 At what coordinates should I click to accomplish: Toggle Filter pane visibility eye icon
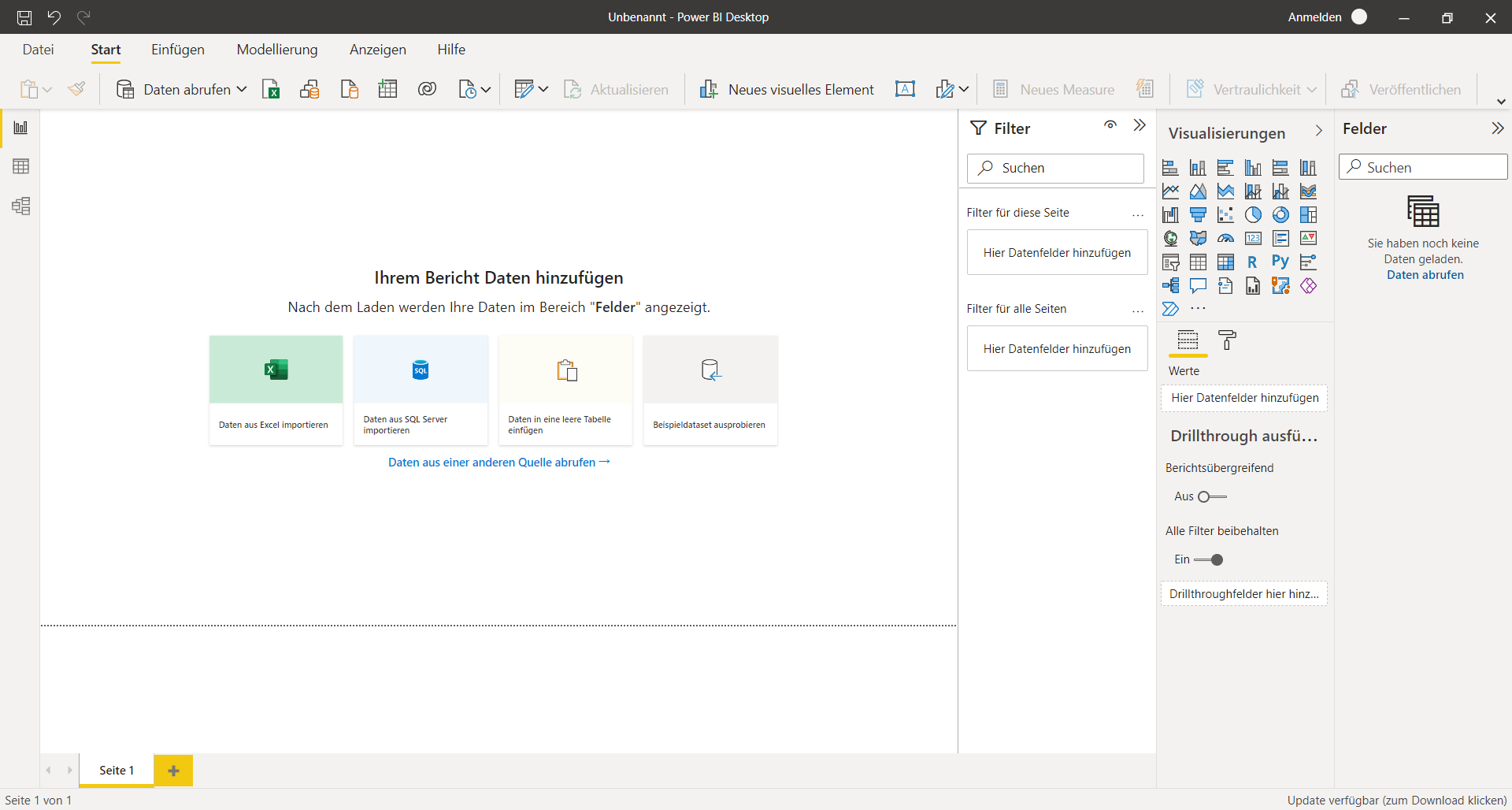[x=1110, y=125]
